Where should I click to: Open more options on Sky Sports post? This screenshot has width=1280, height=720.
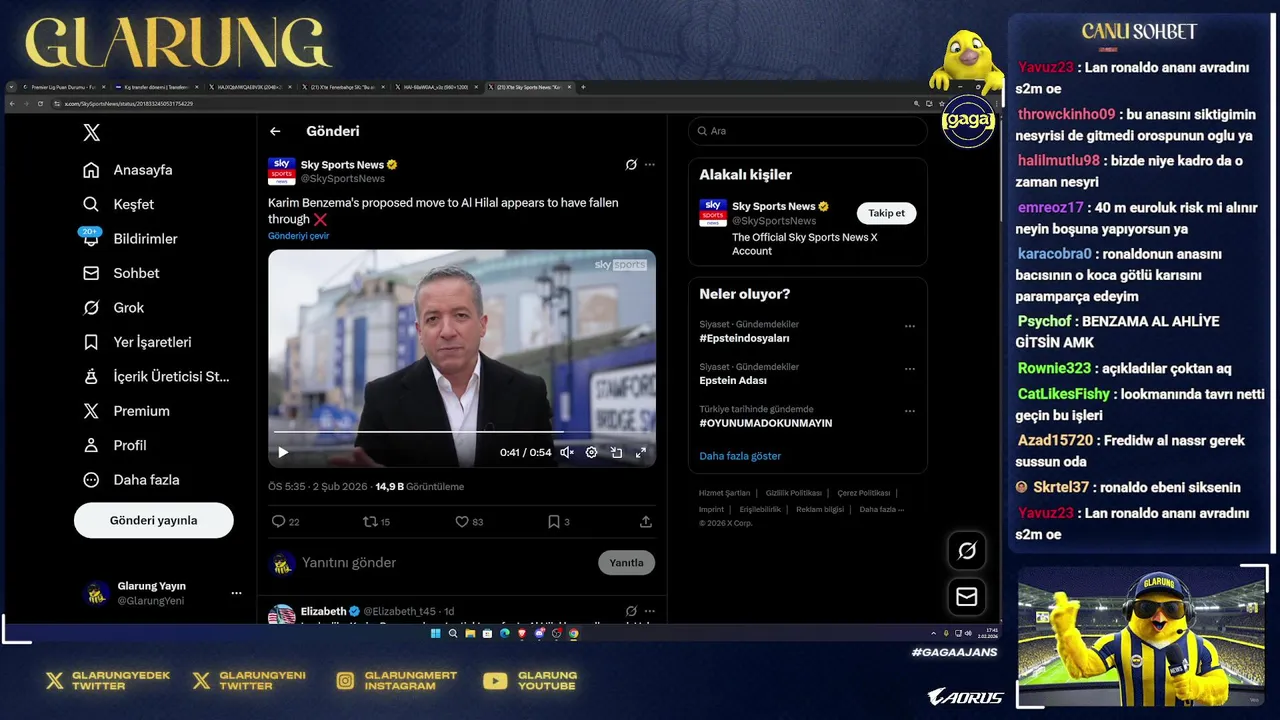(x=650, y=164)
